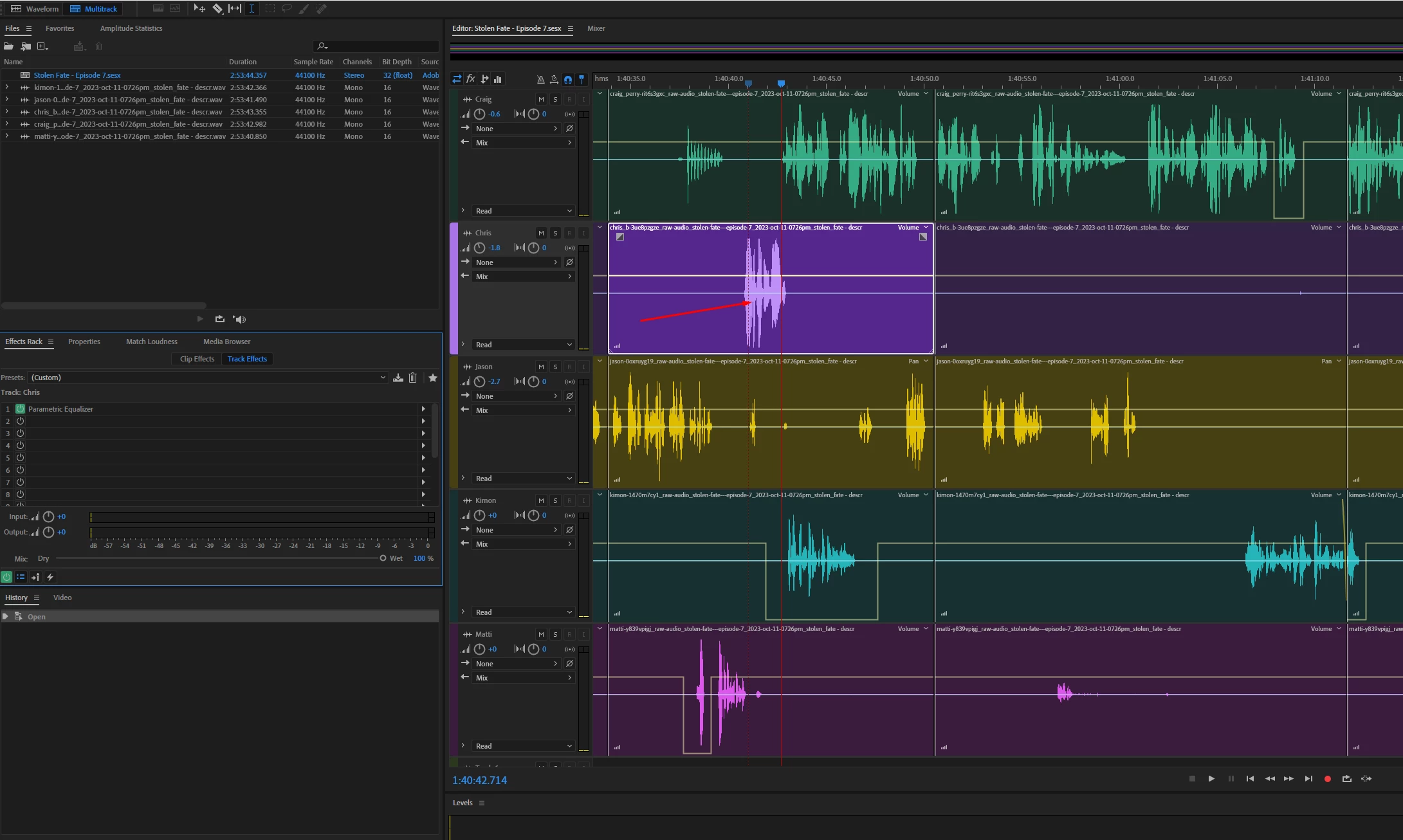Switch to the Mixer tab

click(596, 28)
